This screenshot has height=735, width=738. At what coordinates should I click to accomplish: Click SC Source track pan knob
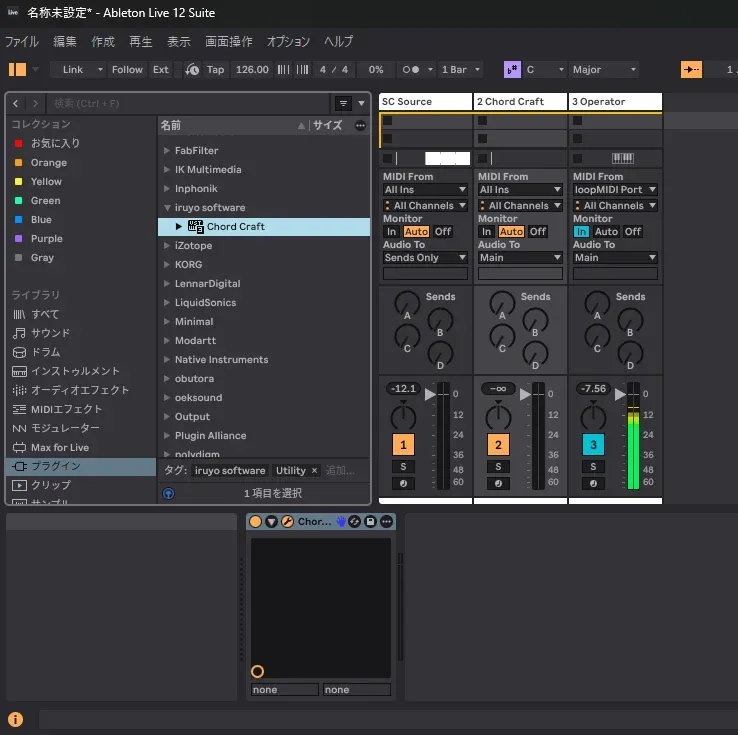(403, 416)
